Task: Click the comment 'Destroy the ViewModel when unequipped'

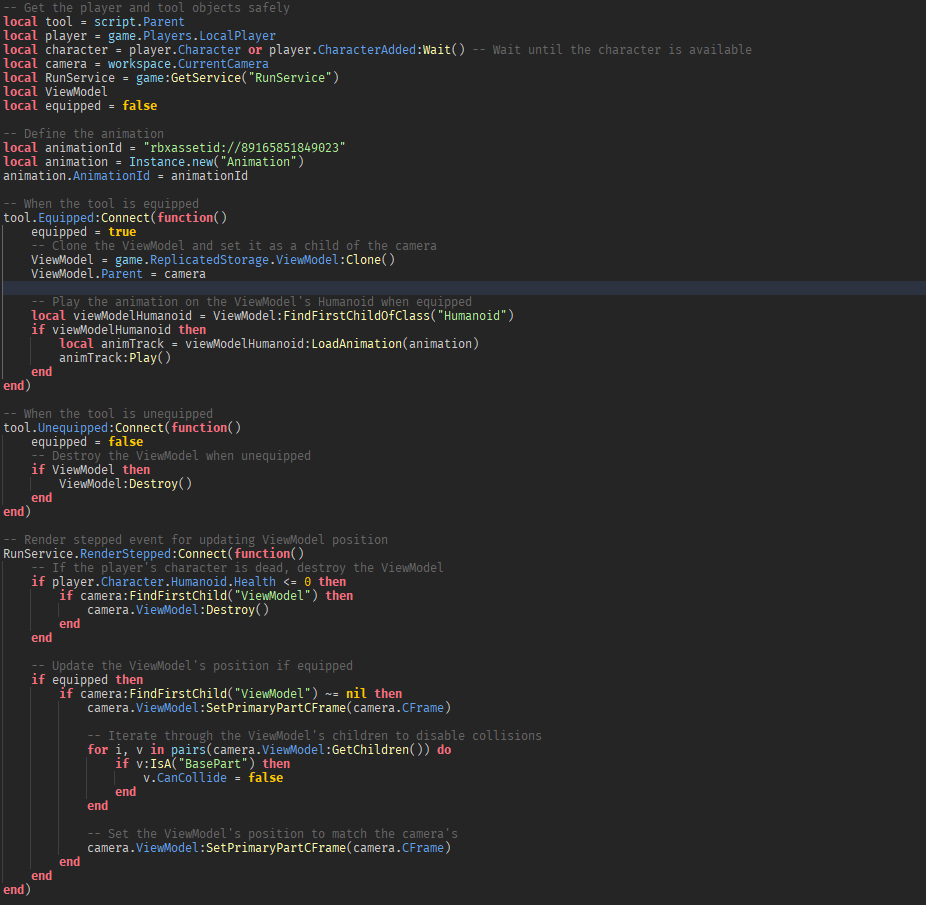Action: (x=171, y=456)
